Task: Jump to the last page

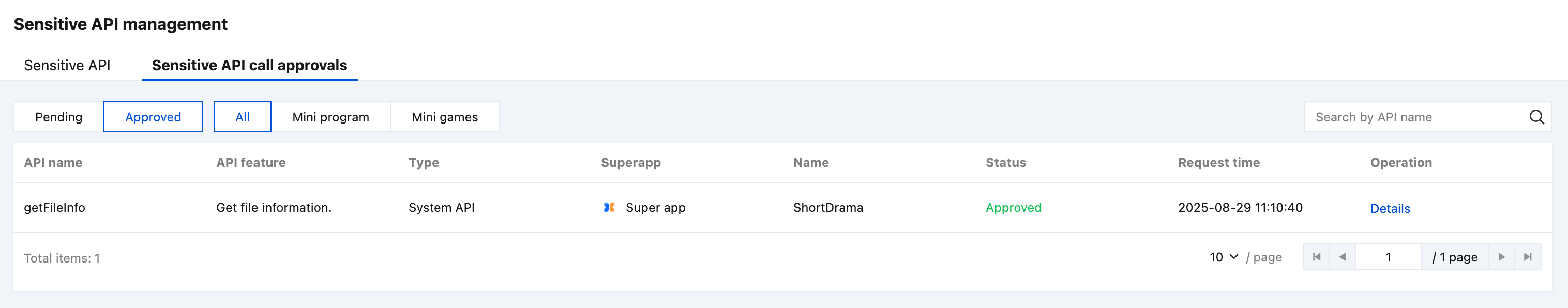Action: tap(1528, 257)
